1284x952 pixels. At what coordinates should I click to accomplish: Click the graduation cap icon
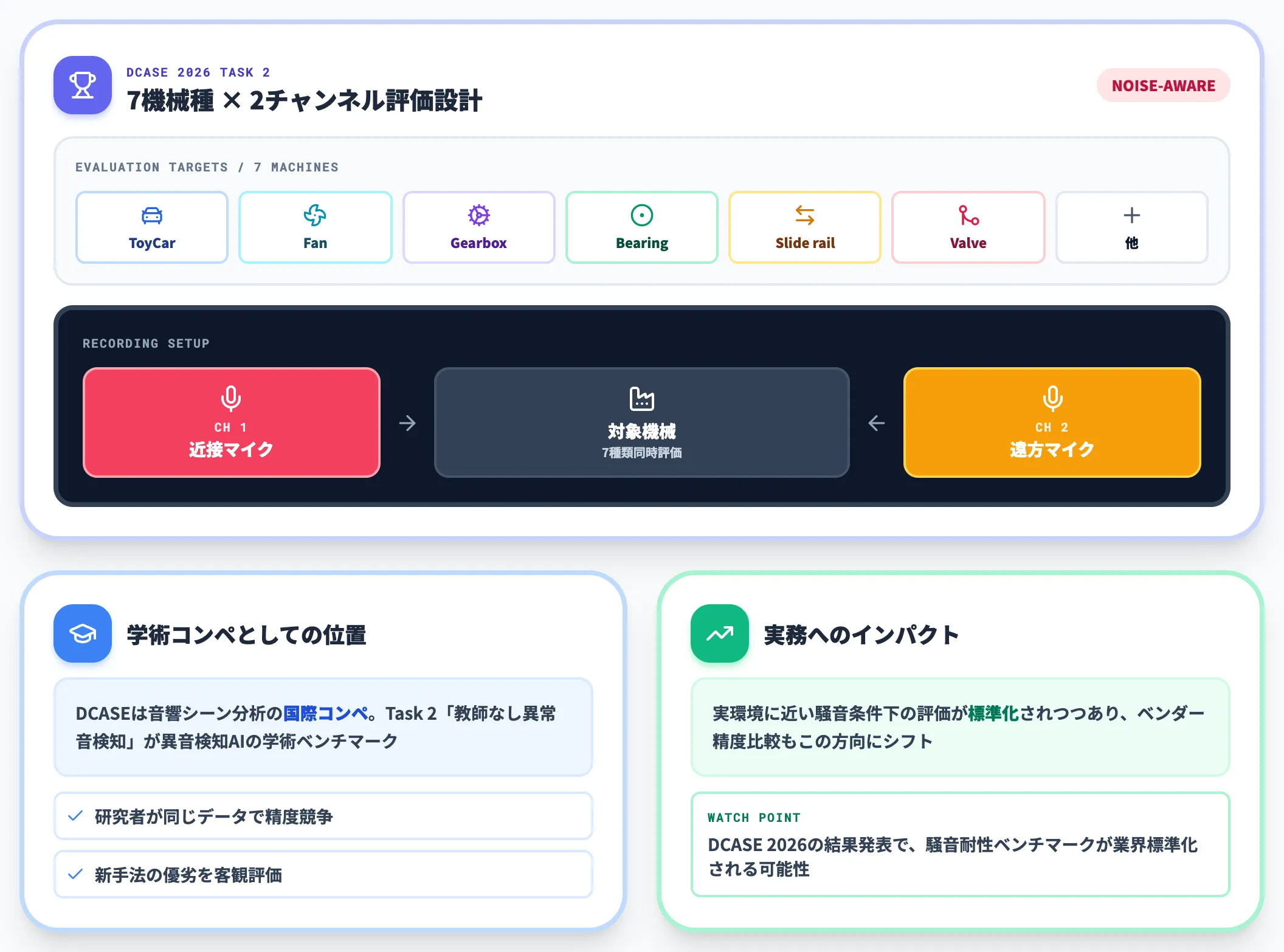point(83,633)
